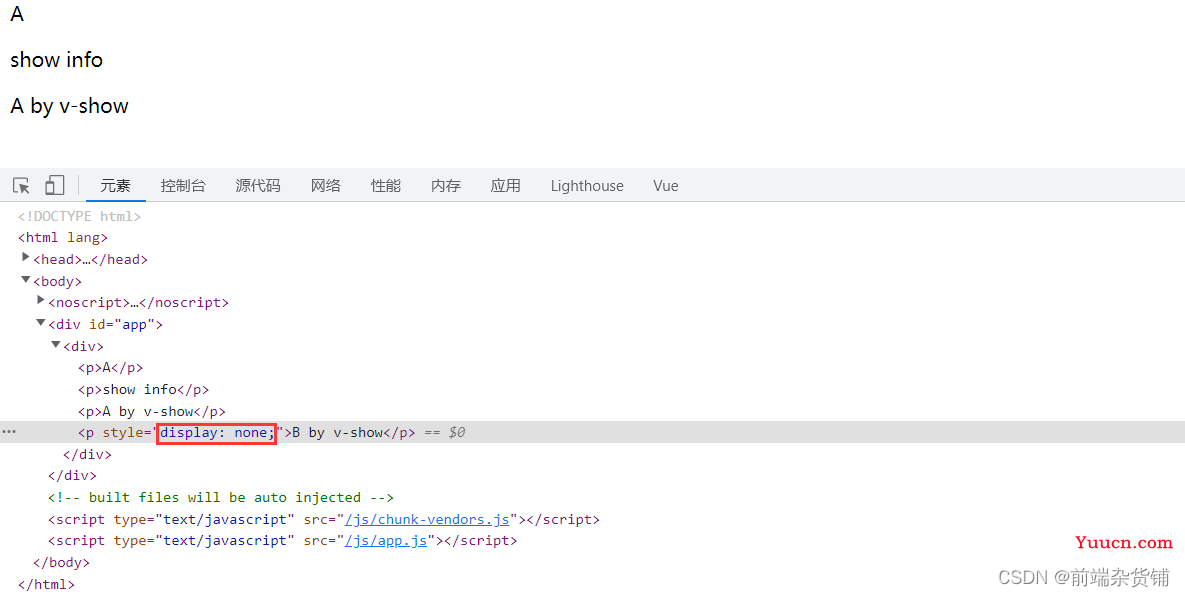Open the 应用 tab
The width and height of the screenshot is (1185, 597).
tap(506, 186)
